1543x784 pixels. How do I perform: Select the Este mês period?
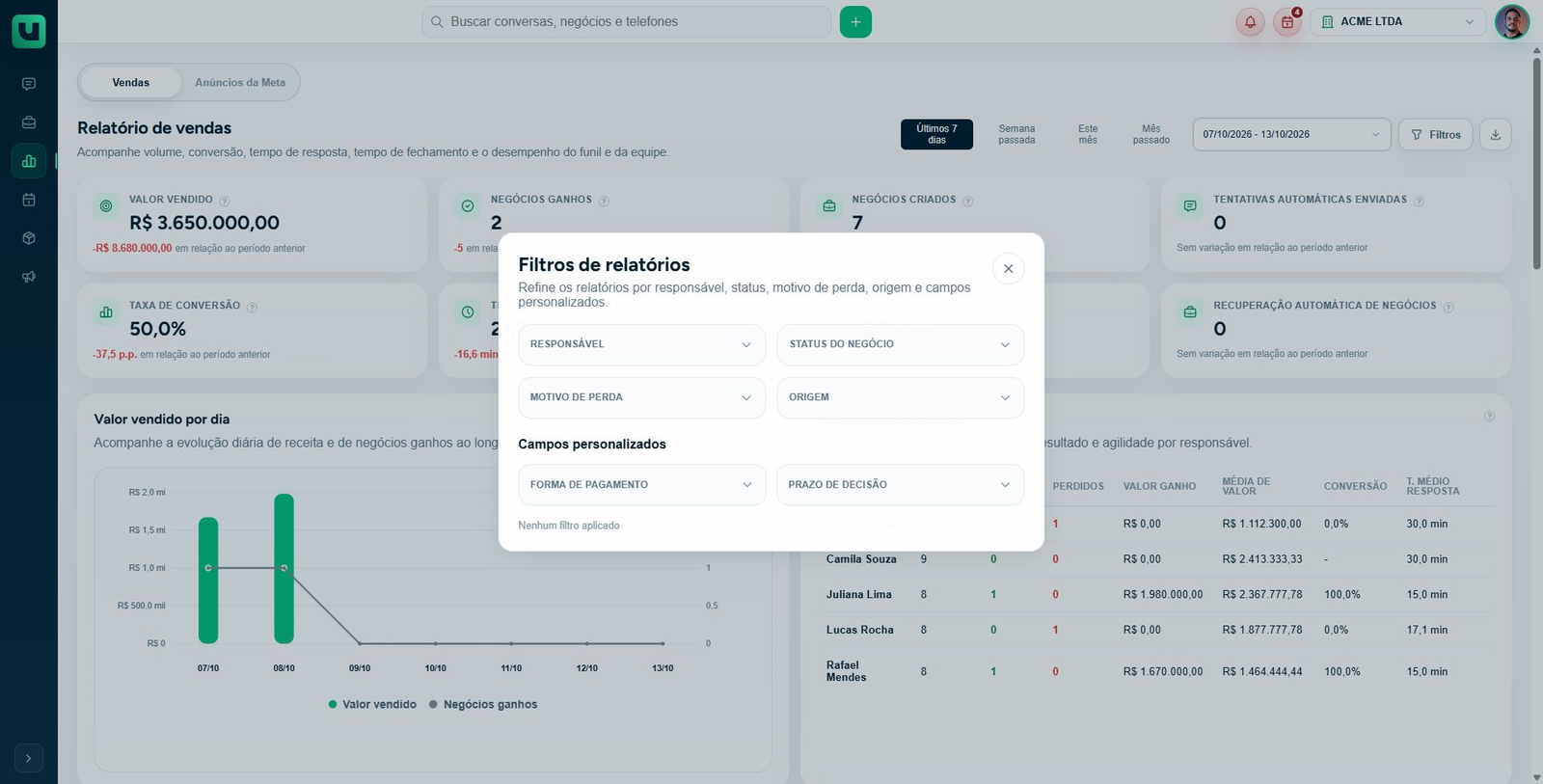[x=1088, y=135]
